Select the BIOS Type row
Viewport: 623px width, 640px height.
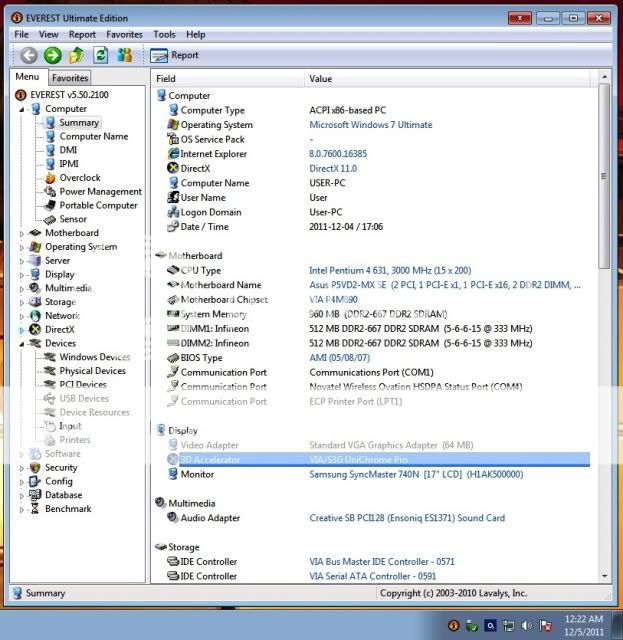[x=378, y=358]
